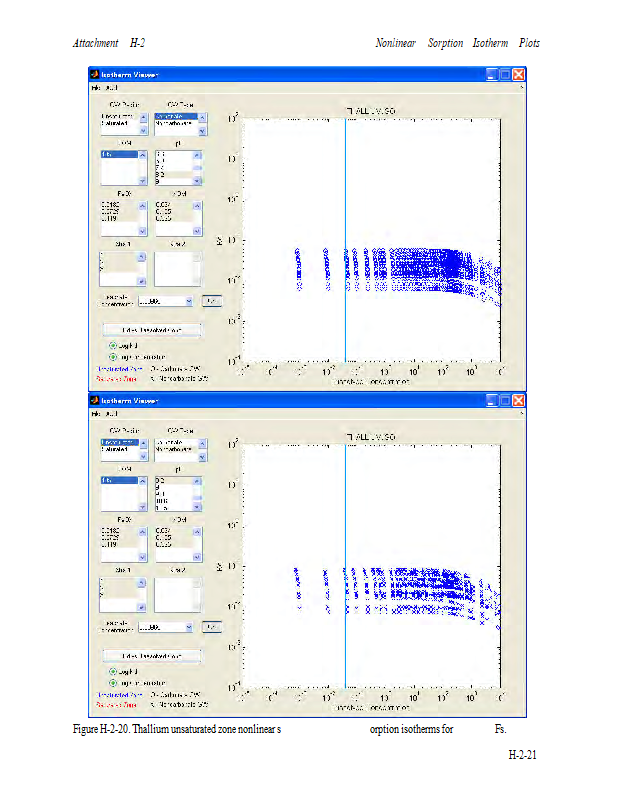The height and width of the screenshot is (800, 618).
Task: Select the second log radio button in lower window
Action: pyautogui.click(x=113, y=682)
